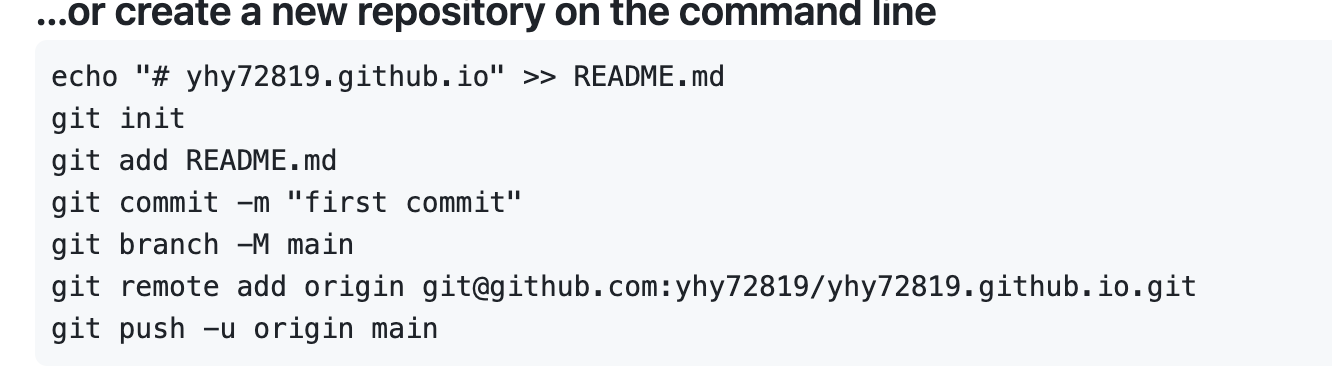Click the 'git init' command line
This screenshot has height=382, width=1332.
point(118,119)
